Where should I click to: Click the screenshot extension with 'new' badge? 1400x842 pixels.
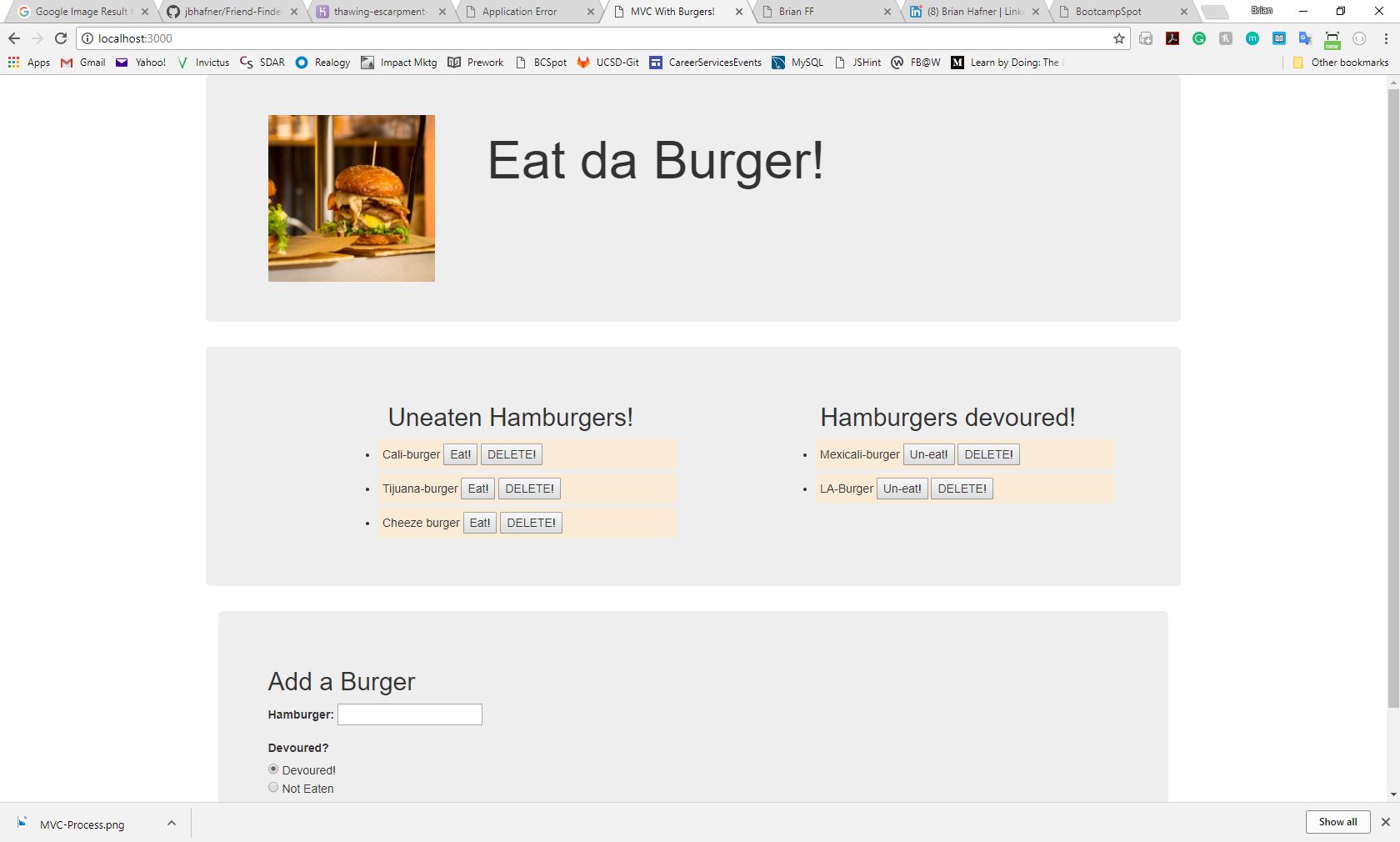click(x=1332, y=39)
